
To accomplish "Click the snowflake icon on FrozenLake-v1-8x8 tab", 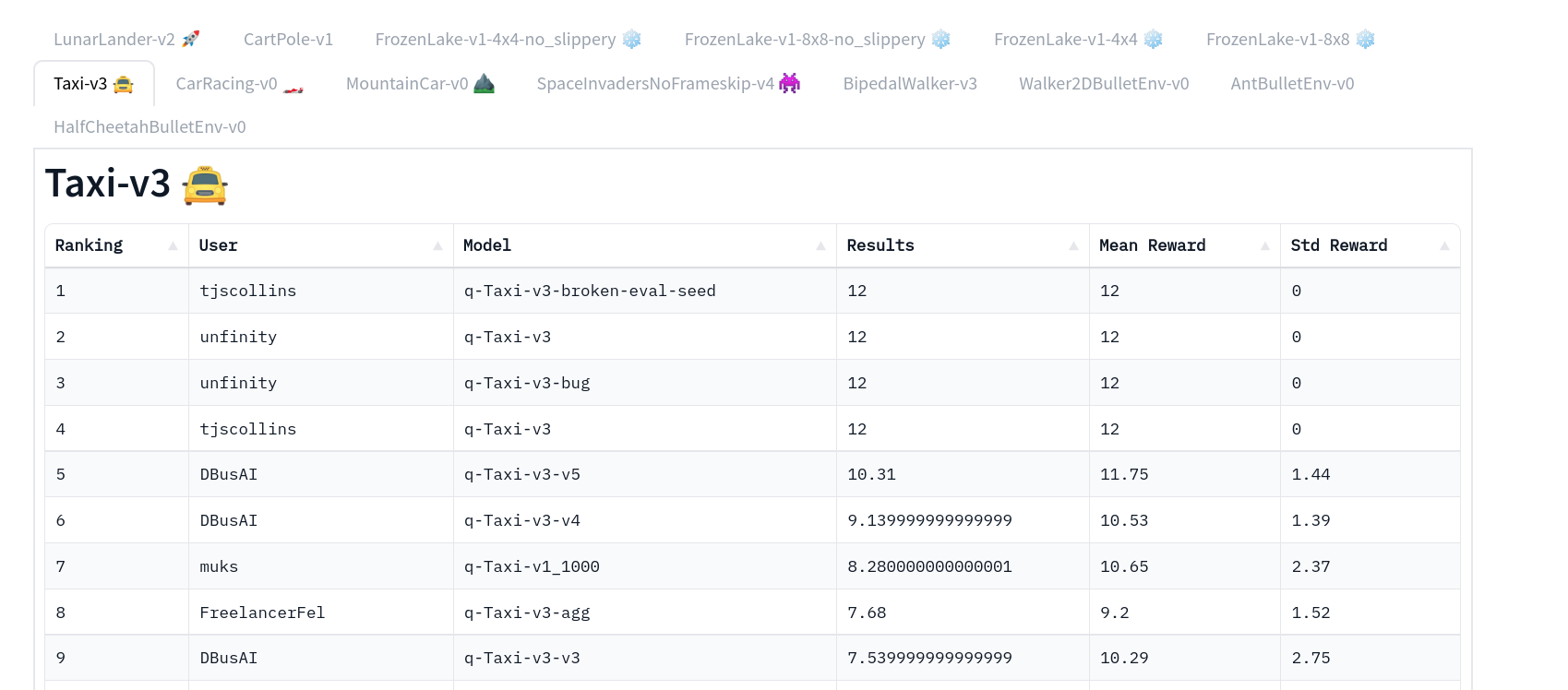I will [x=1366, y=39].
